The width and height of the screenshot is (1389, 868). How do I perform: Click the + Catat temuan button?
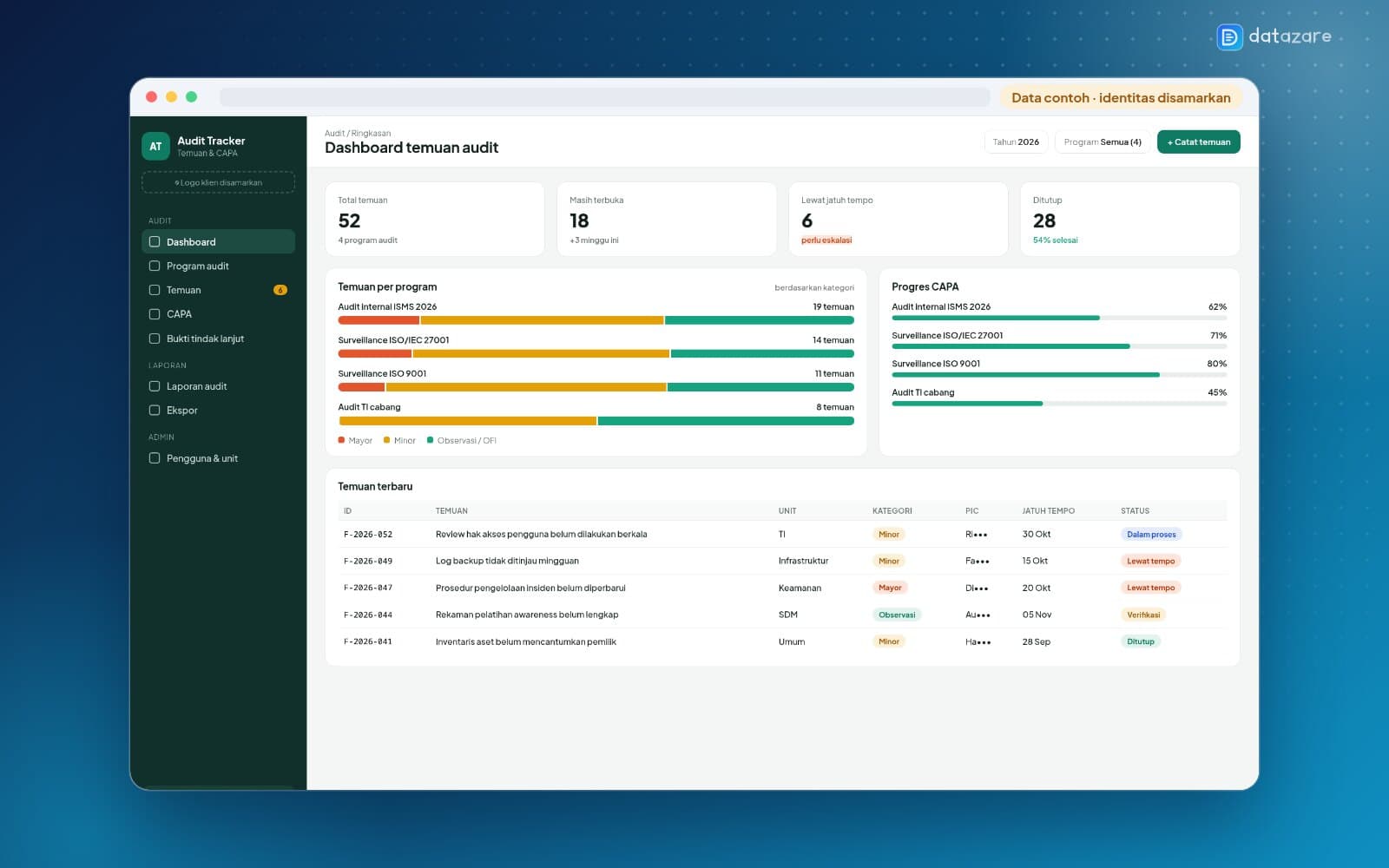1199,141
